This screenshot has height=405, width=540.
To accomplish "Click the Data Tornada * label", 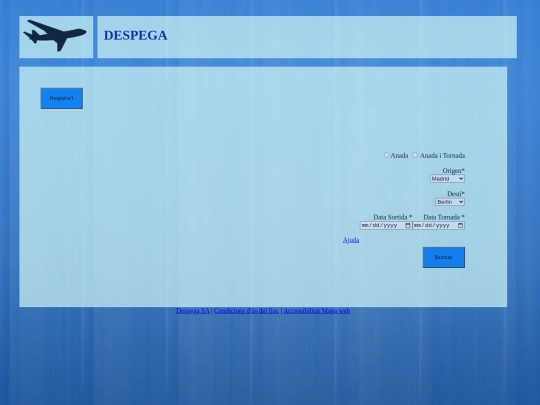I will [x=444, y=217].
